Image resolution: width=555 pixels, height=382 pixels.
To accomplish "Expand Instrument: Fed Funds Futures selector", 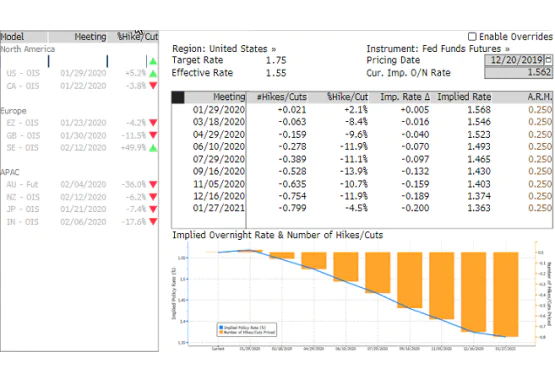I will tap(438, 49).
